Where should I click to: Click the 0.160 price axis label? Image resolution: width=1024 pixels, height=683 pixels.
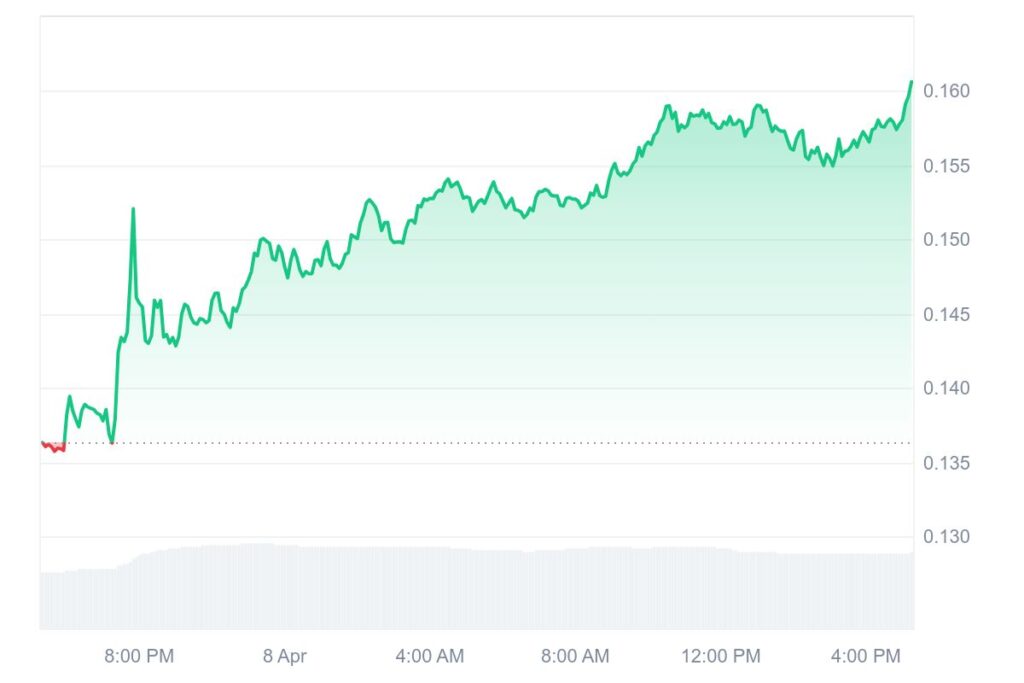pyautogui.click(x=946, y=91)
